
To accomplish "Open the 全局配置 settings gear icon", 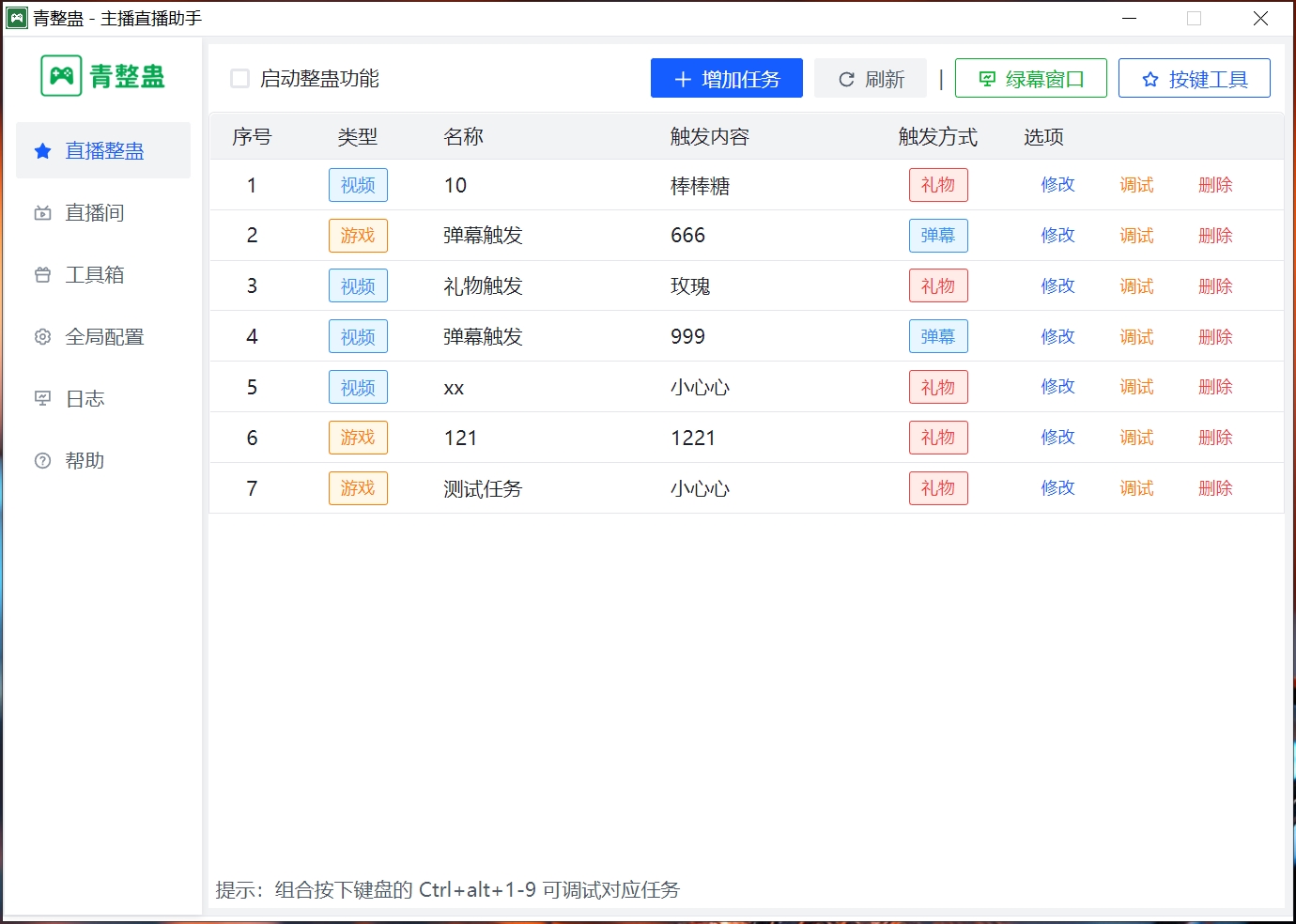I will 42,336.
